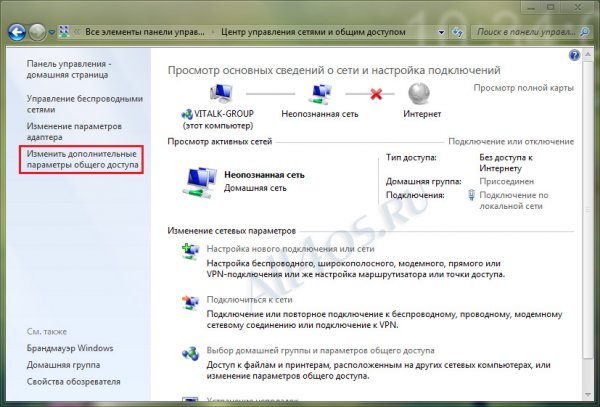The image size is (600, 407).
Task: Click the Неопознанная сеть icon in network map
Action: tap(321, 93)
